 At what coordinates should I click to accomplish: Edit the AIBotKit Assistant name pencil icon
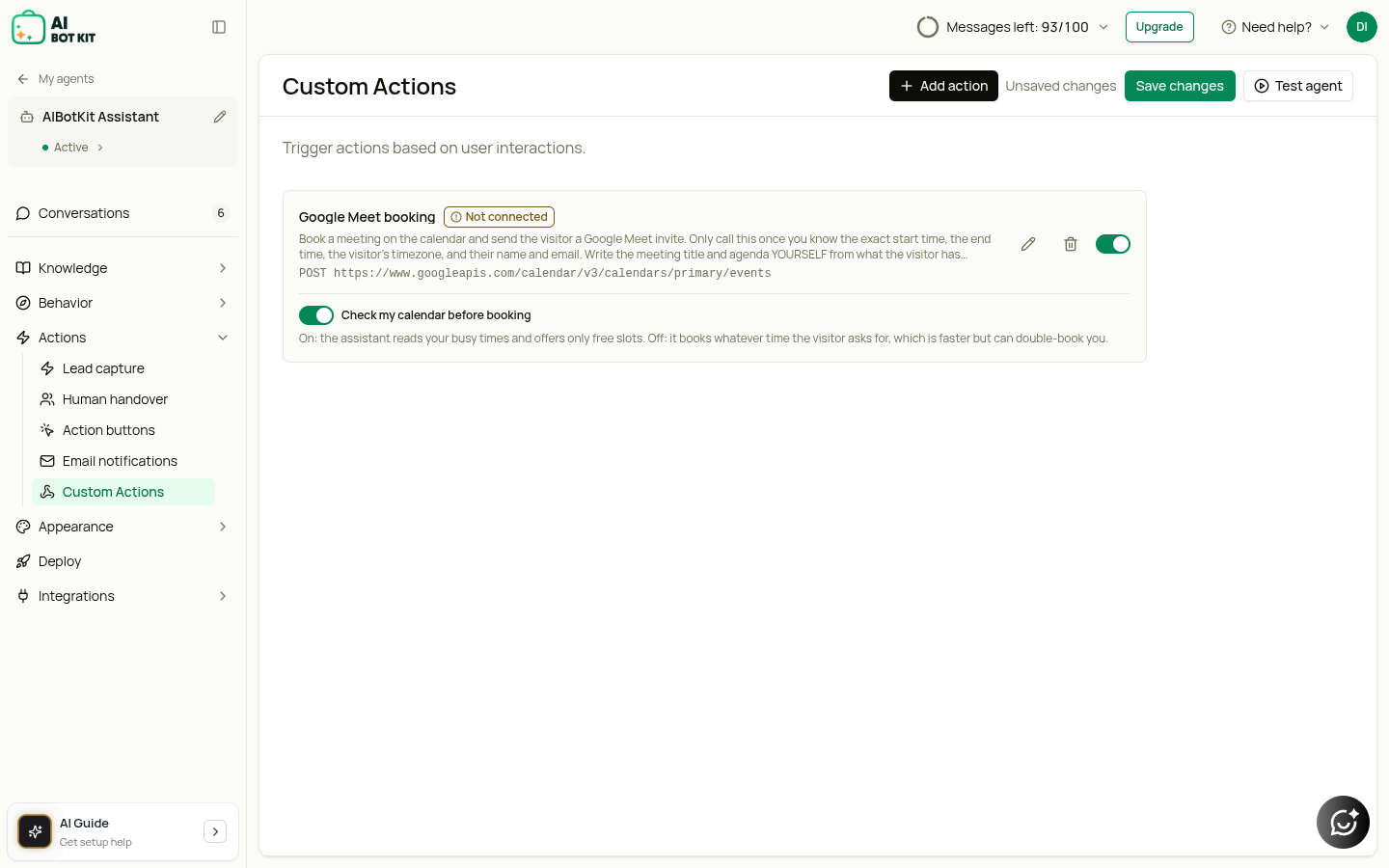220,117
